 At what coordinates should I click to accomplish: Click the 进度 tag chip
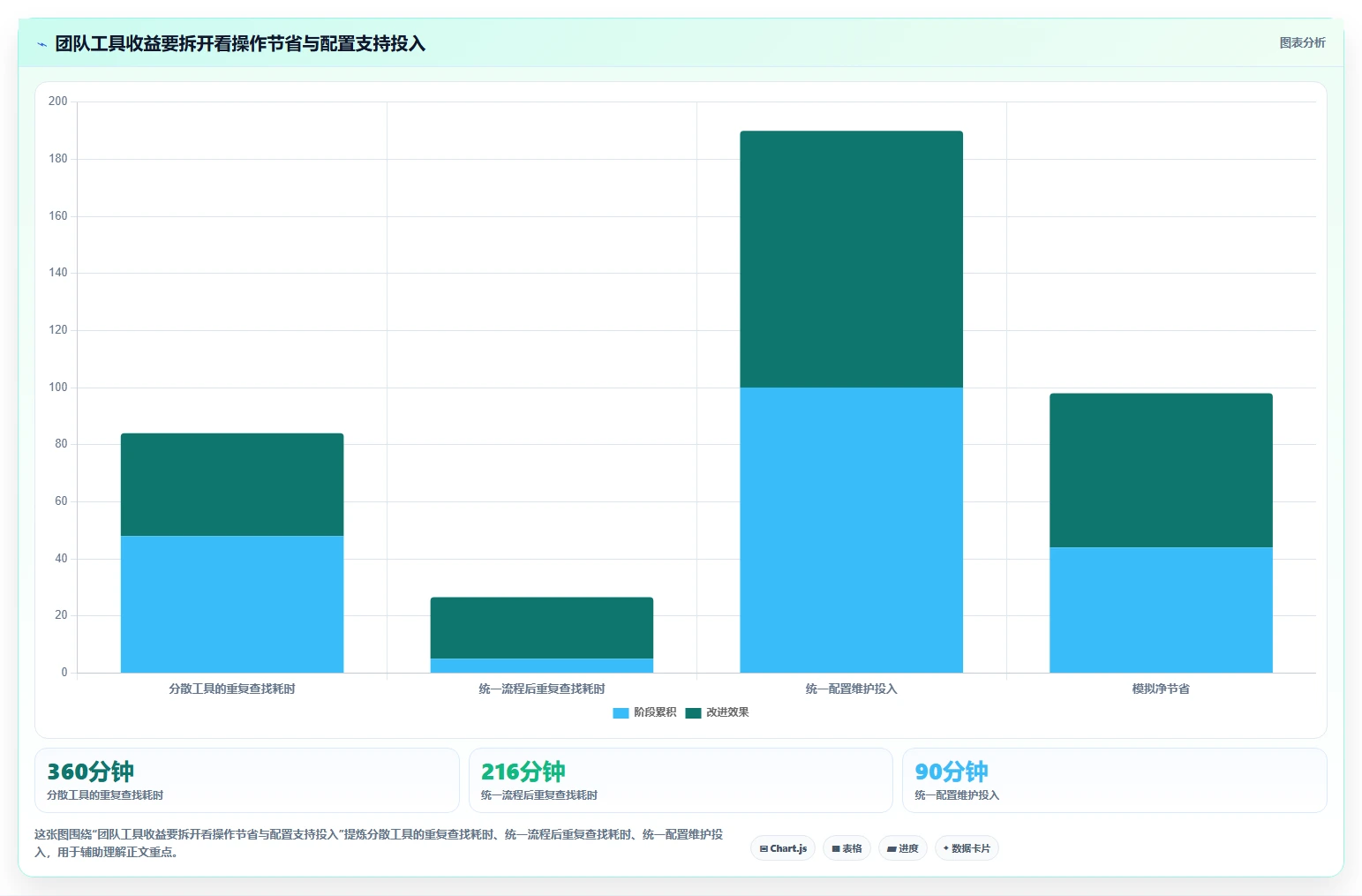point(903,848)
